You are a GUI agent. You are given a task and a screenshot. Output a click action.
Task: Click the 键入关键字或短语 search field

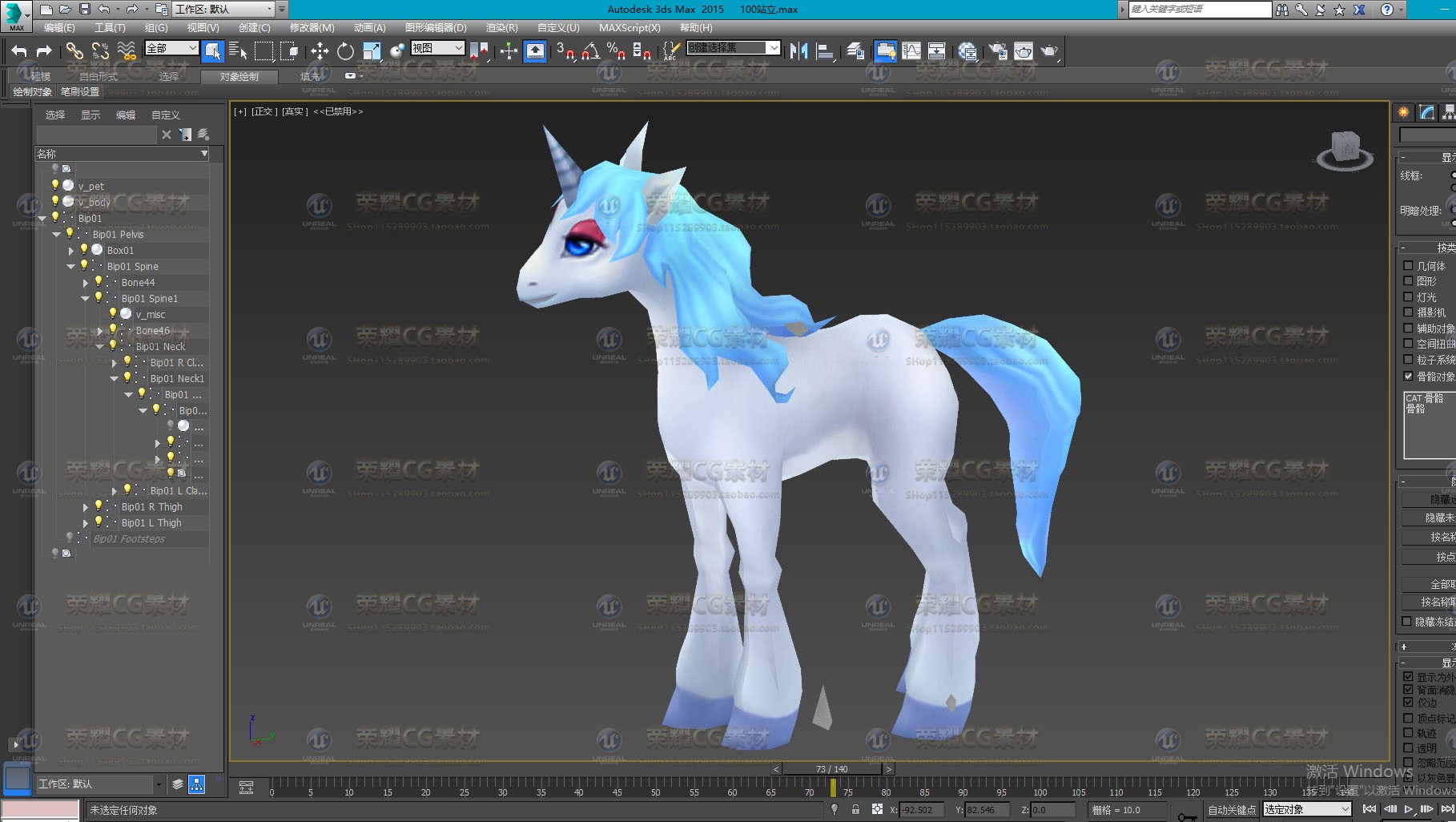pos(1200,9)
